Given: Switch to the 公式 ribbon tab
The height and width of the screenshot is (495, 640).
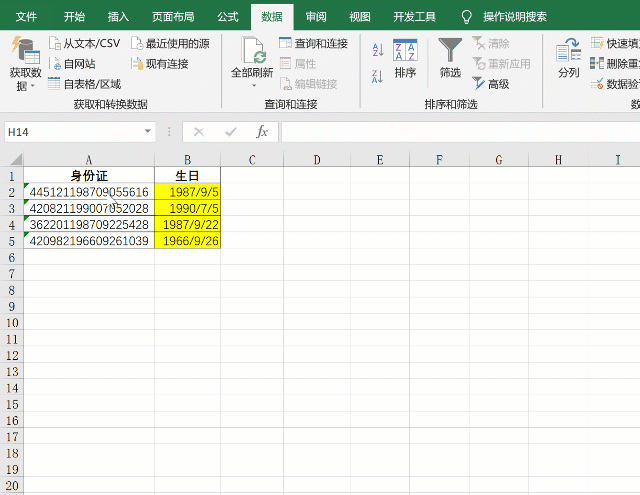Looking at the screenshot, I should (x=227, y=17).
